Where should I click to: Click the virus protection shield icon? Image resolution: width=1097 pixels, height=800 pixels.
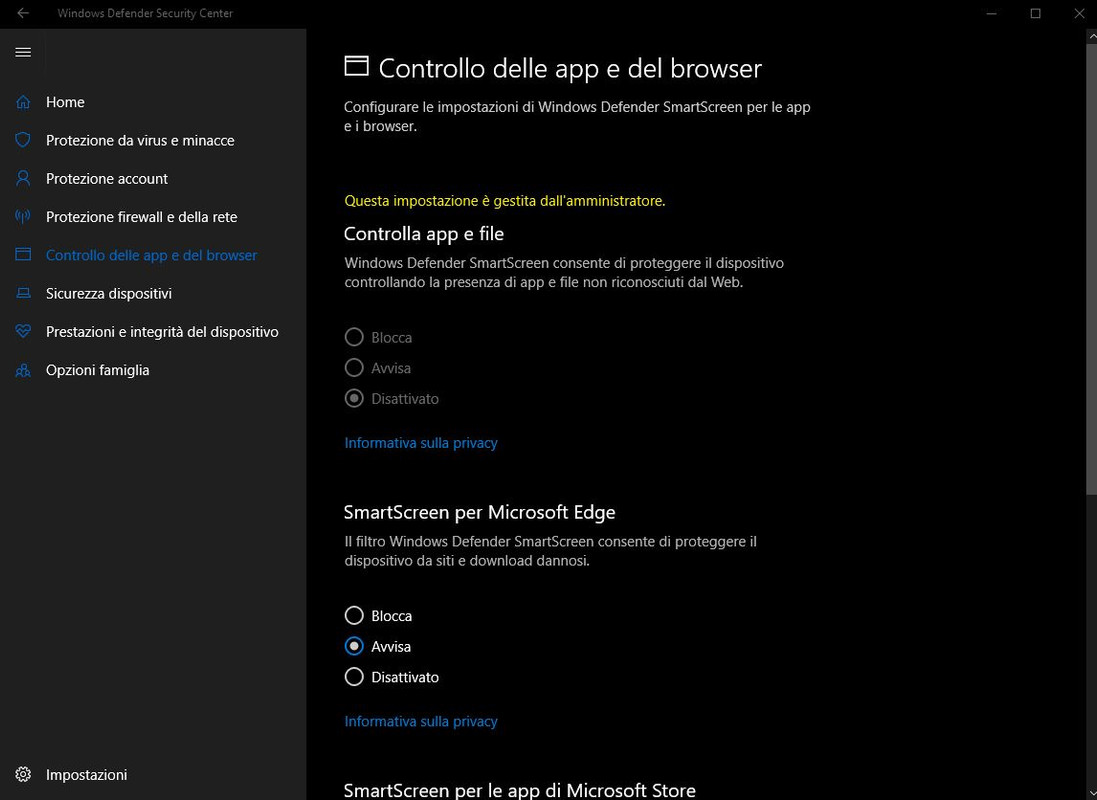[23, 140]
